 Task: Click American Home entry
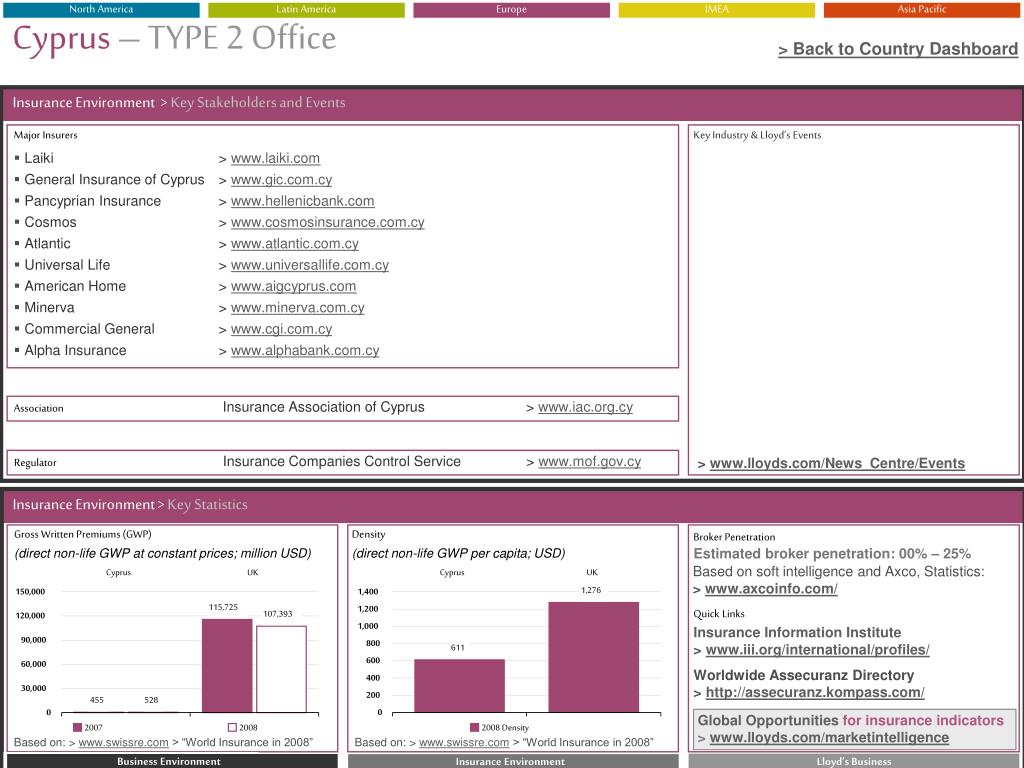(x=75, y=286)
